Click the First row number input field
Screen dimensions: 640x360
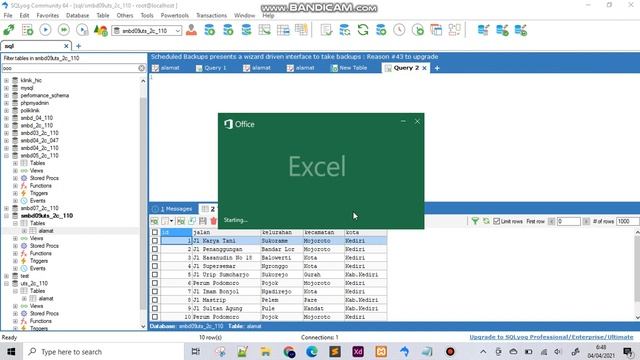pyautogui.click(x=569, y=221)
